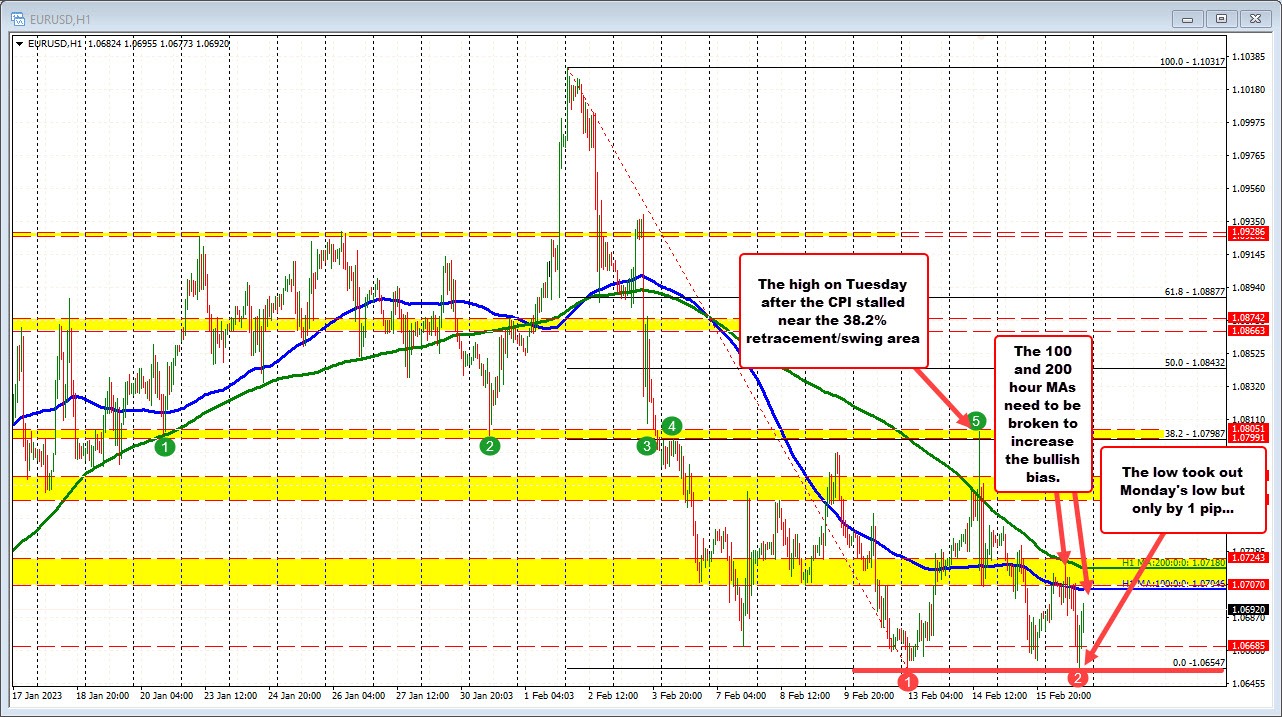
Task: Click the 61.8 - 1.08877 Fibonacci label
Action: point(1196,291)
